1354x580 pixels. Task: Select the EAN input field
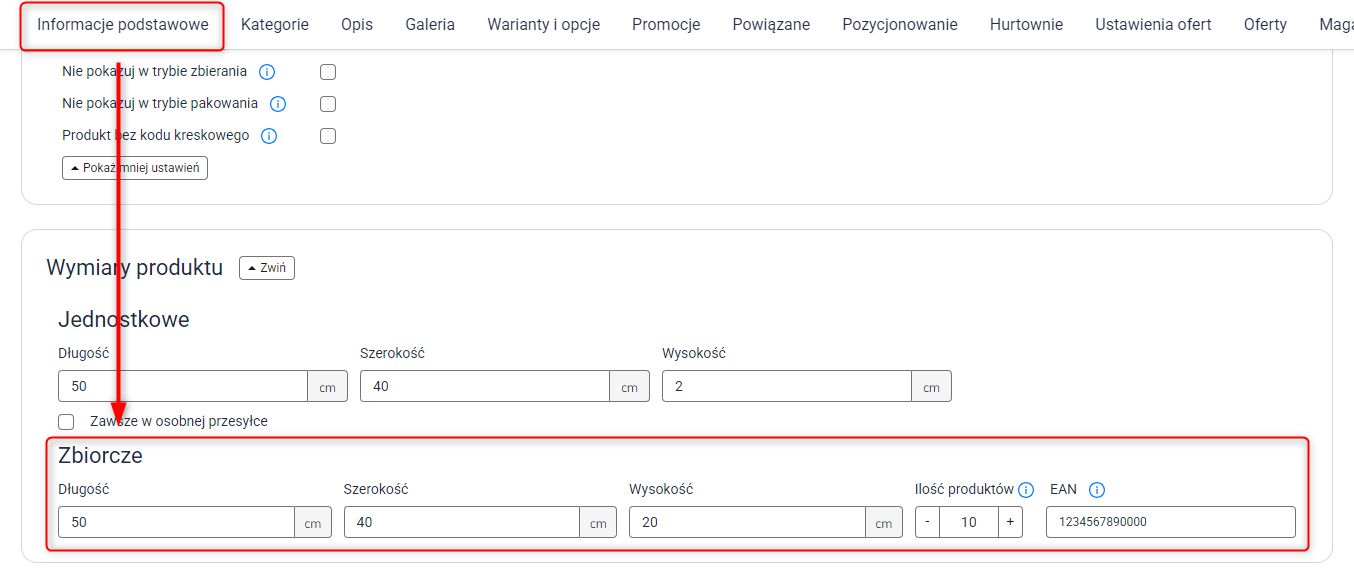pos(1171,522)
